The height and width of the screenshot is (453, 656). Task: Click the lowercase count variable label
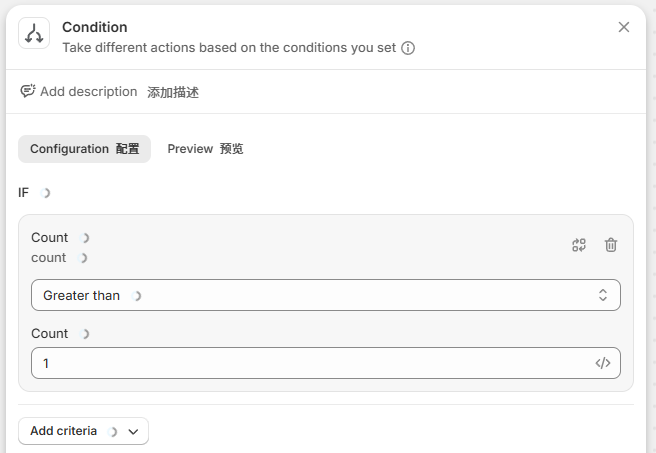click(x=49, y=257)
